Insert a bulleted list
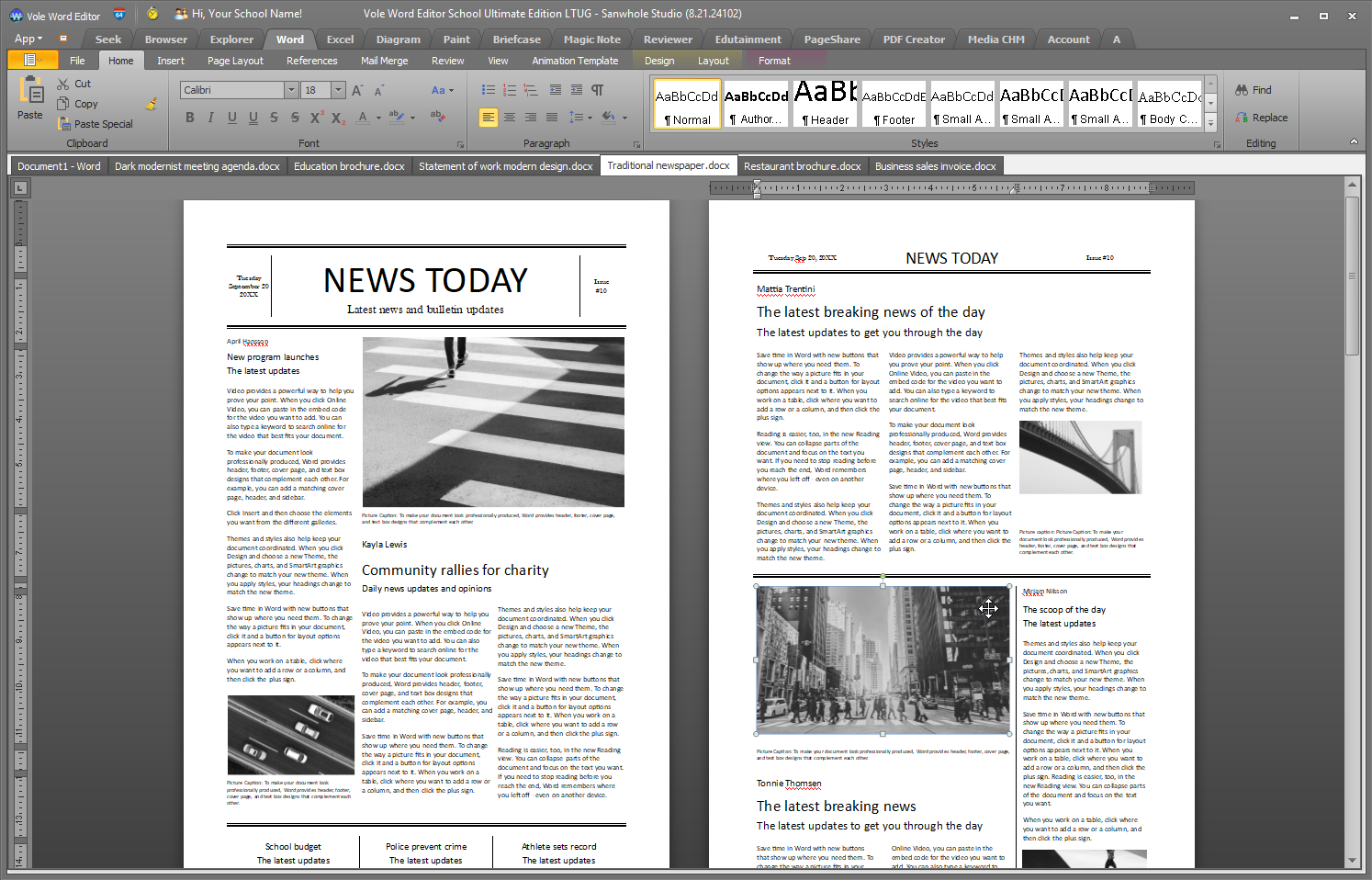The image size is (1372, 880). coord(489,90)
